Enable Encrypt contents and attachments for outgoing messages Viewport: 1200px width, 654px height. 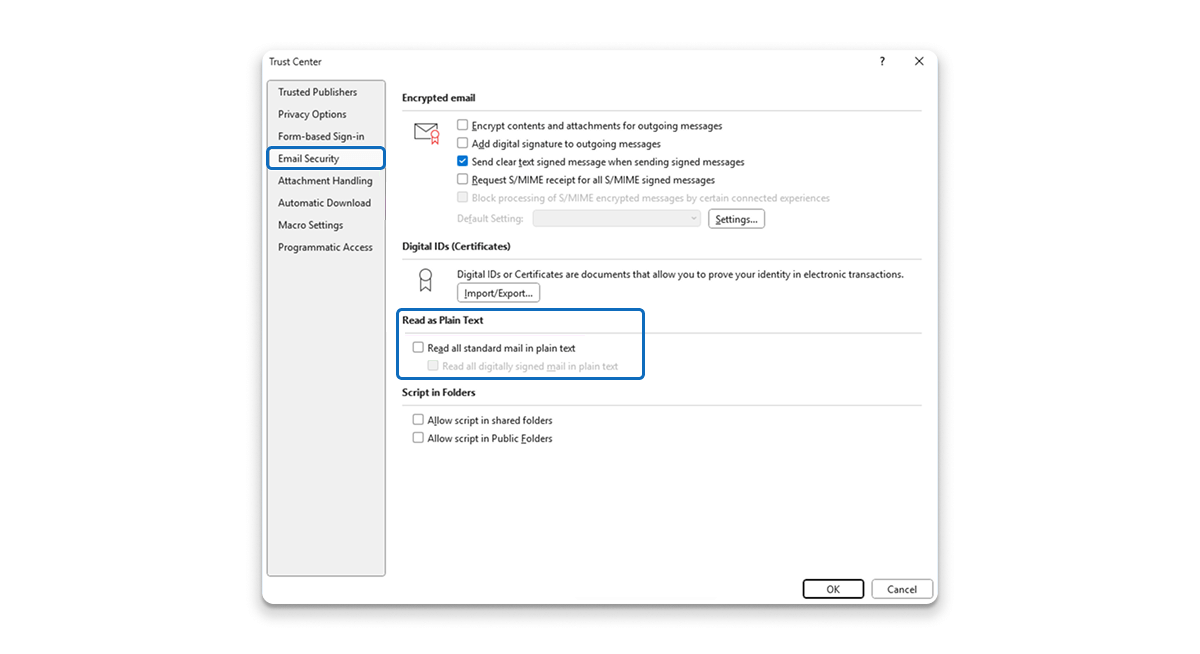click(x=462, y=124)
